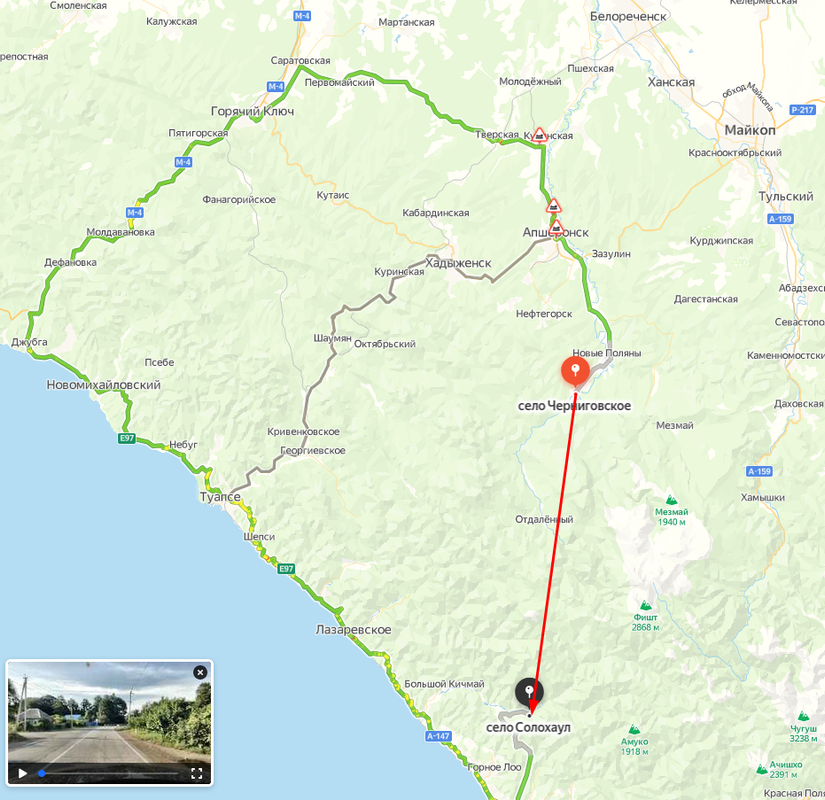Click the black село Солохаул map pin

tap(529, 694)
